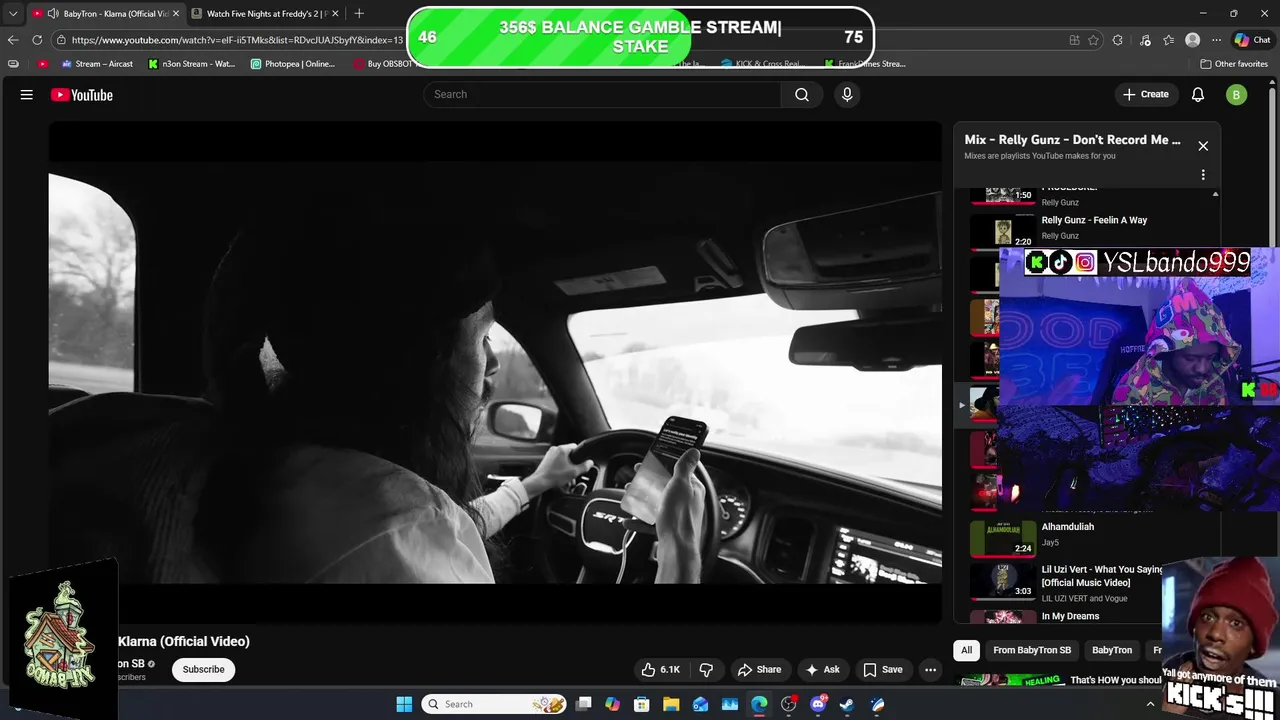This screenshot has height=720, width=1280.
Task: Open browser profile icon
Action: tap(1192, 40)
